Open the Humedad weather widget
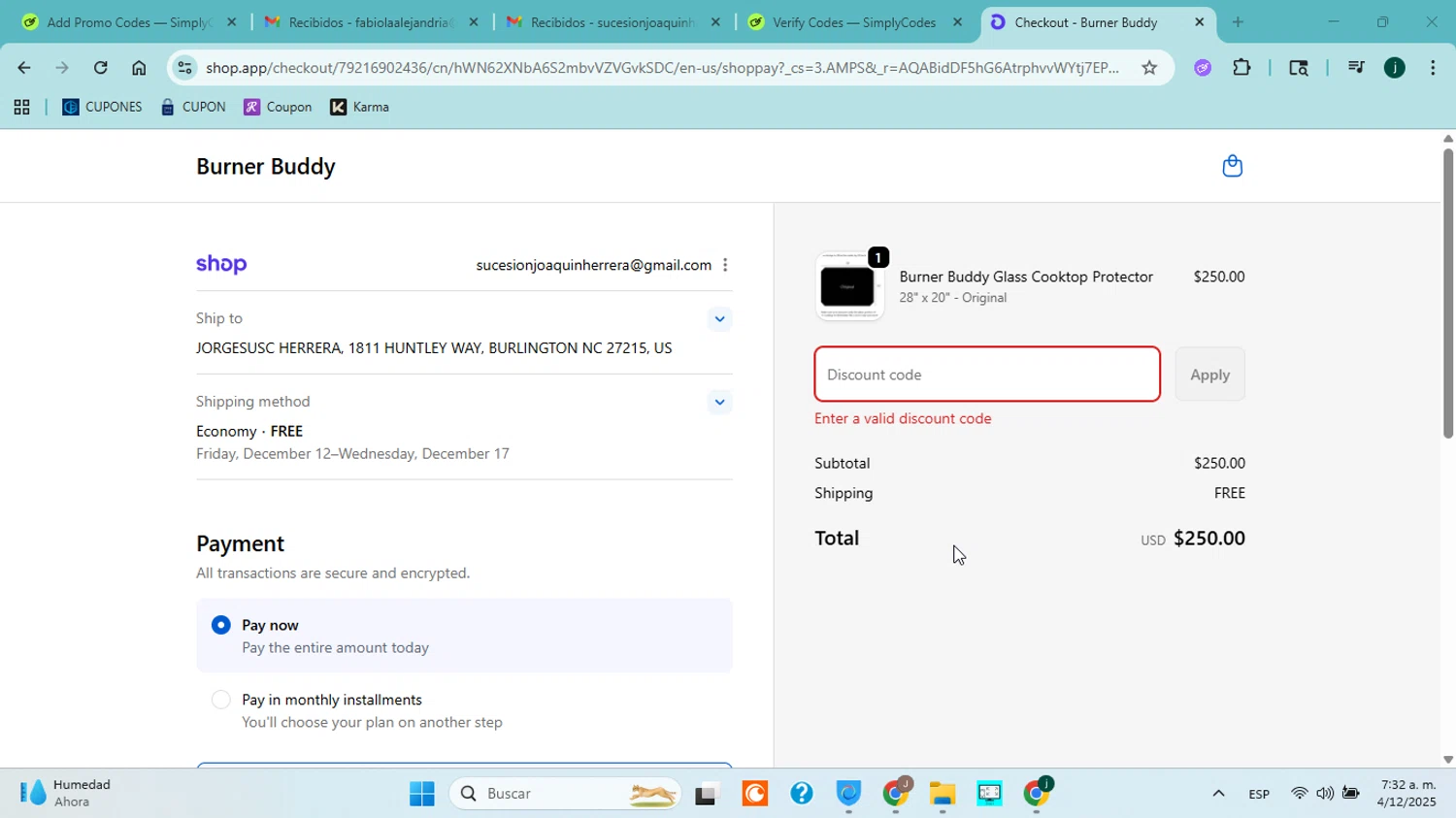This screenshot has width=1456, height=818. click(x=66, y=793)
